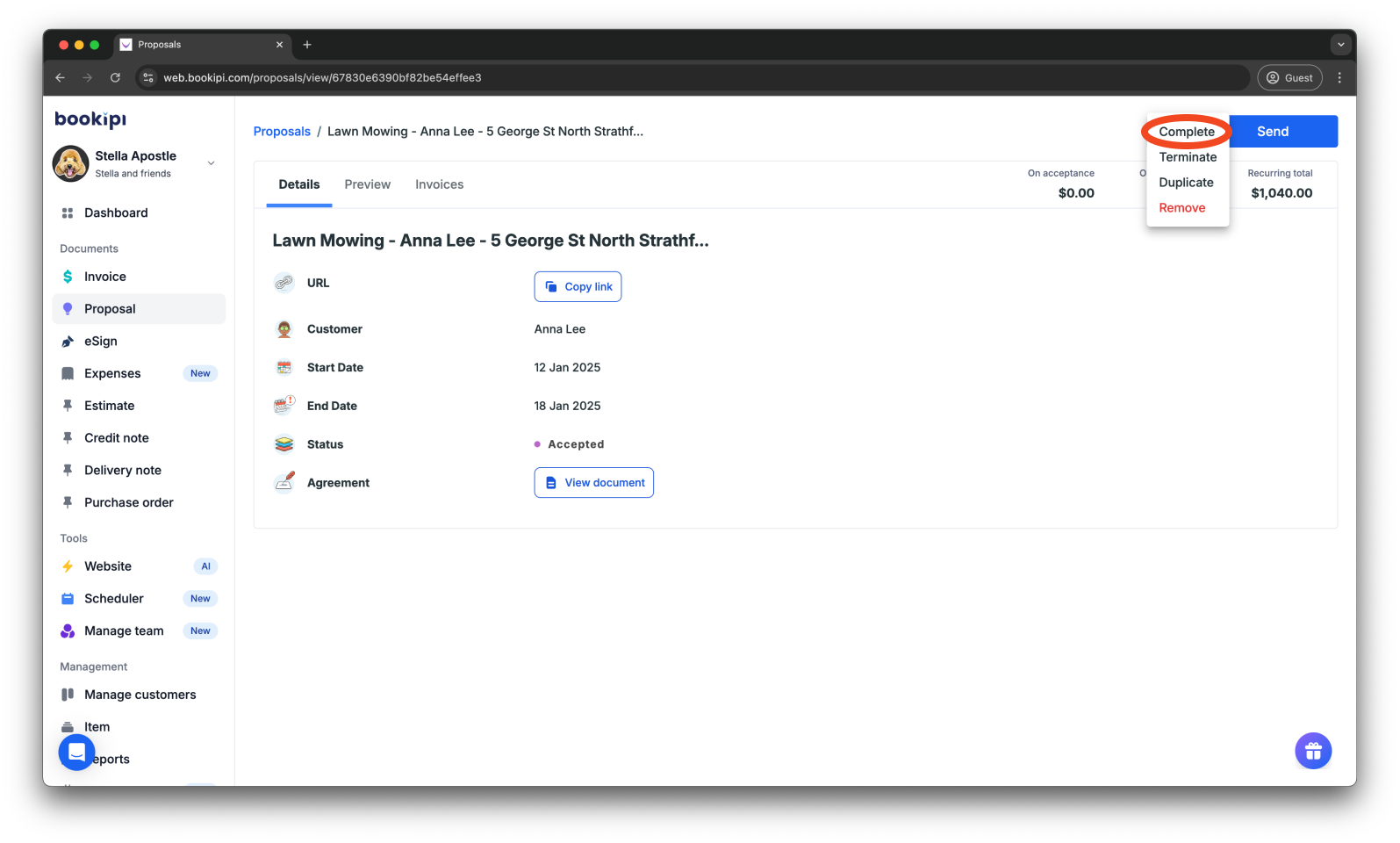Open a new browser tab
1400x843 pixels.
[307, 45]
